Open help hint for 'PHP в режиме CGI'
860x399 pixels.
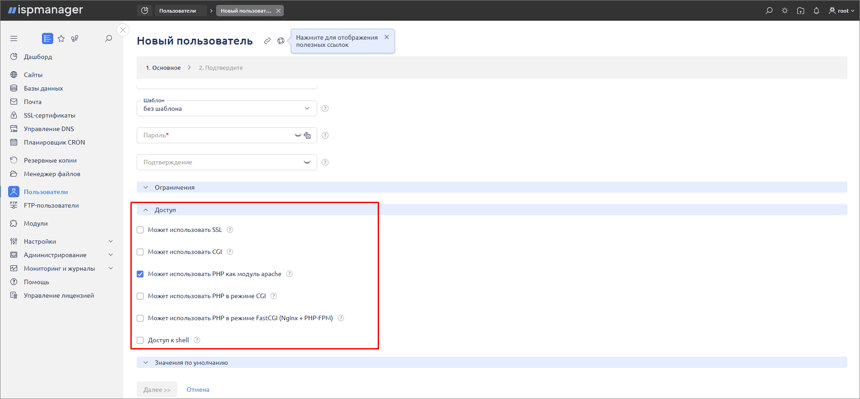point(274,296)
